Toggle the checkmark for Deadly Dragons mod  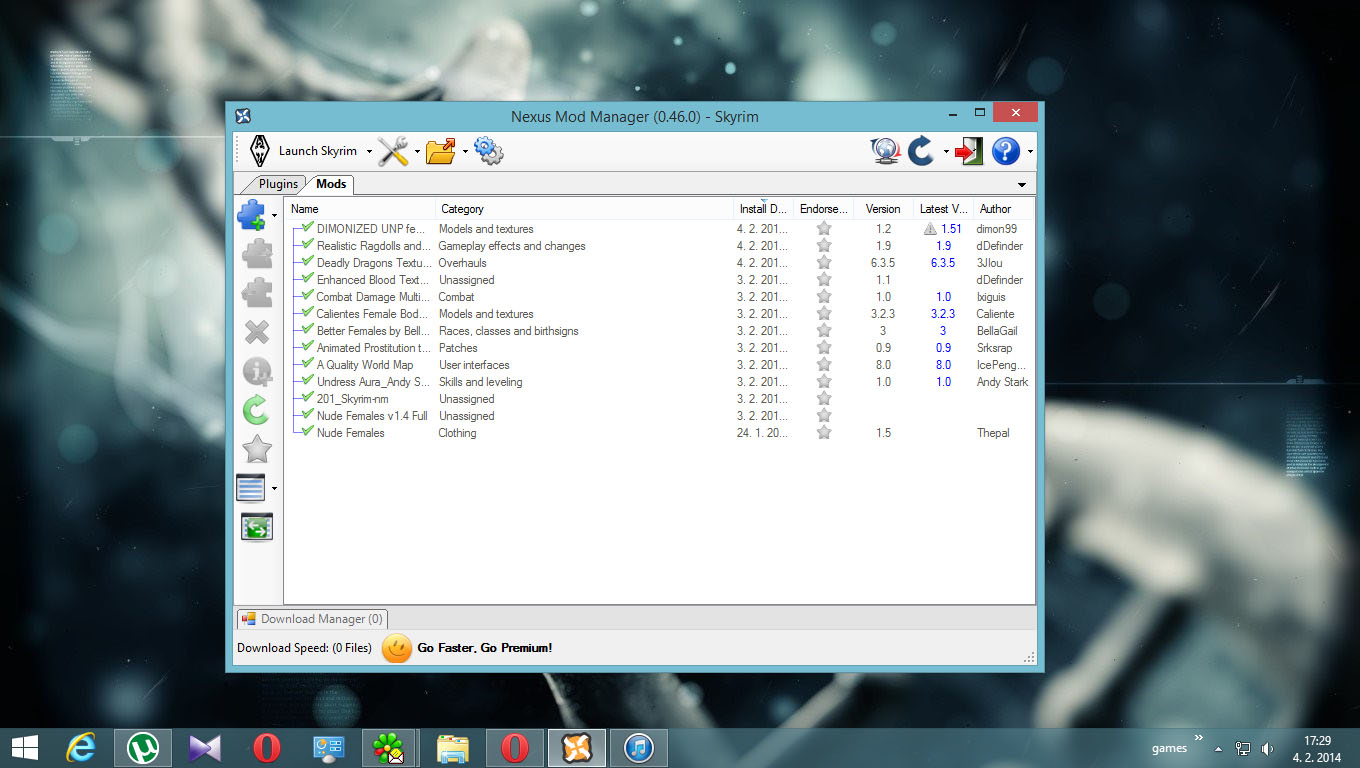pos(307,263)
